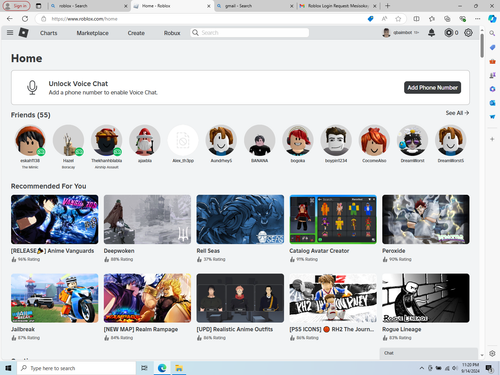Open the Edge sidebar tools briefcase icon
Screen dimensions: 500x375
[492, 61]
